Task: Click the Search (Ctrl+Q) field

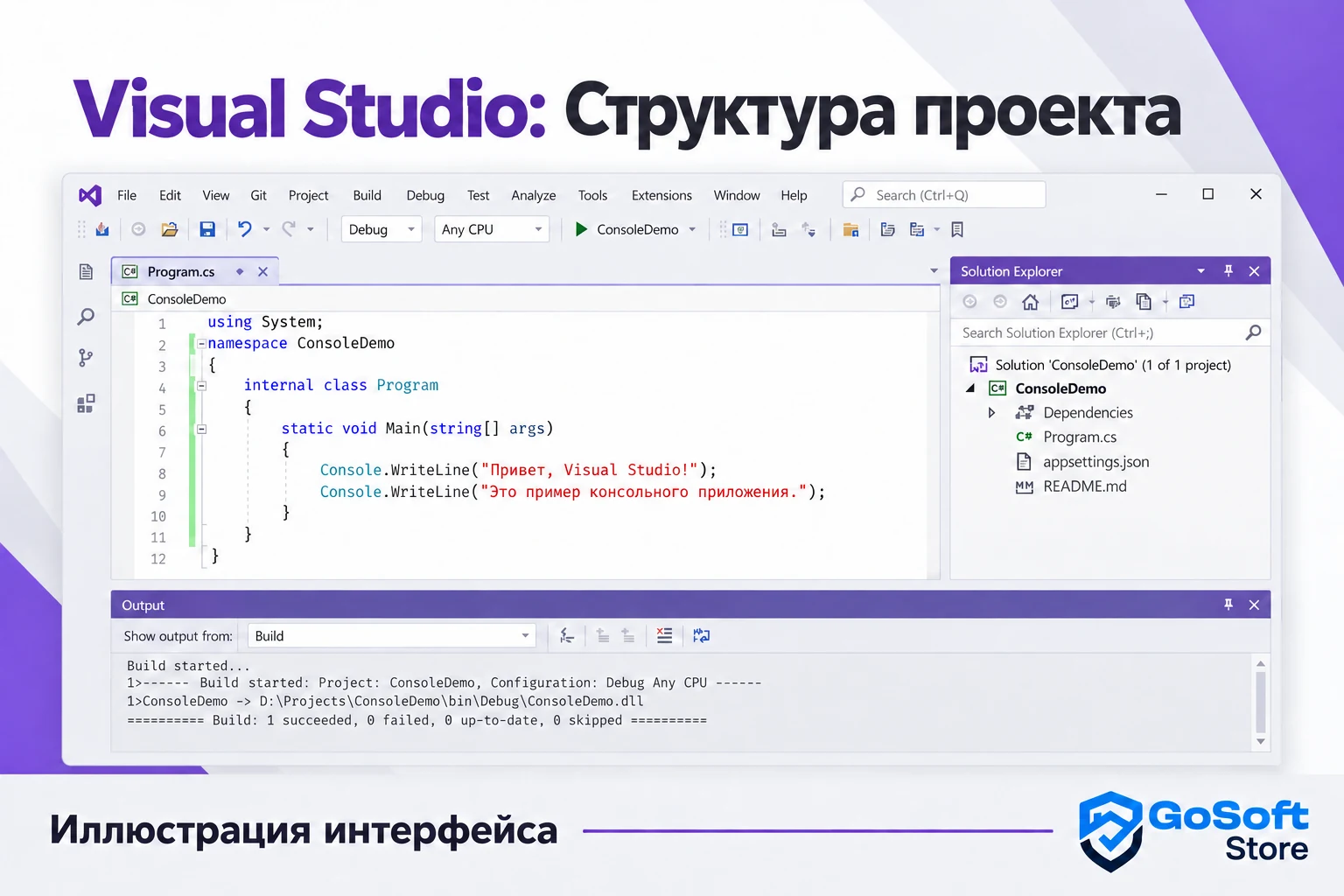Action: tap(944, 194)
